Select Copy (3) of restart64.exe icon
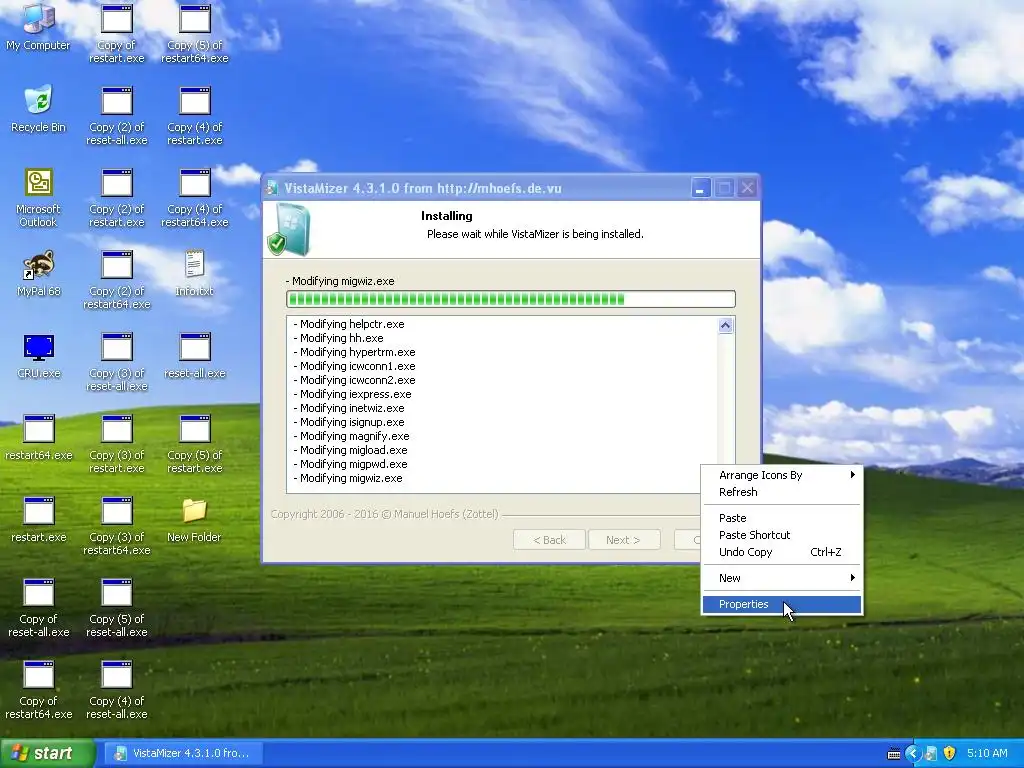Viewport: 1024px width, 768px height. tap(117, 526)
